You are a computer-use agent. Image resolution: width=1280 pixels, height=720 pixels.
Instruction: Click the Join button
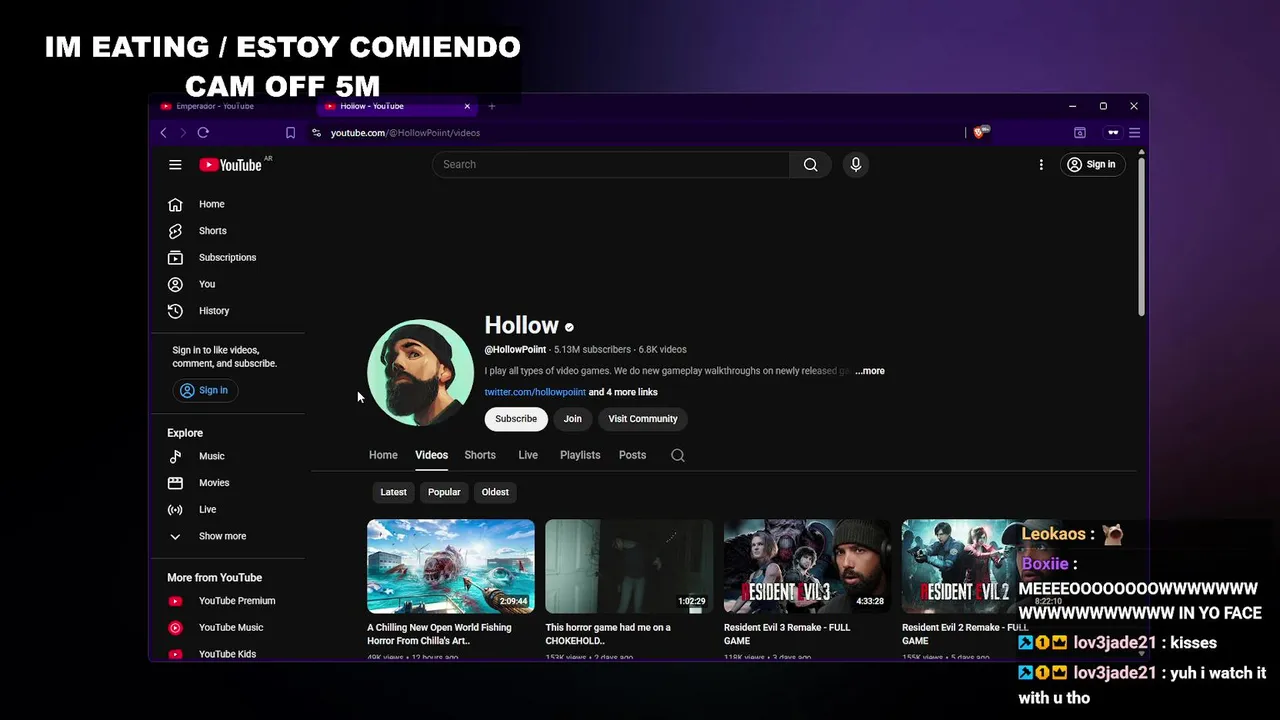[572, 419]
